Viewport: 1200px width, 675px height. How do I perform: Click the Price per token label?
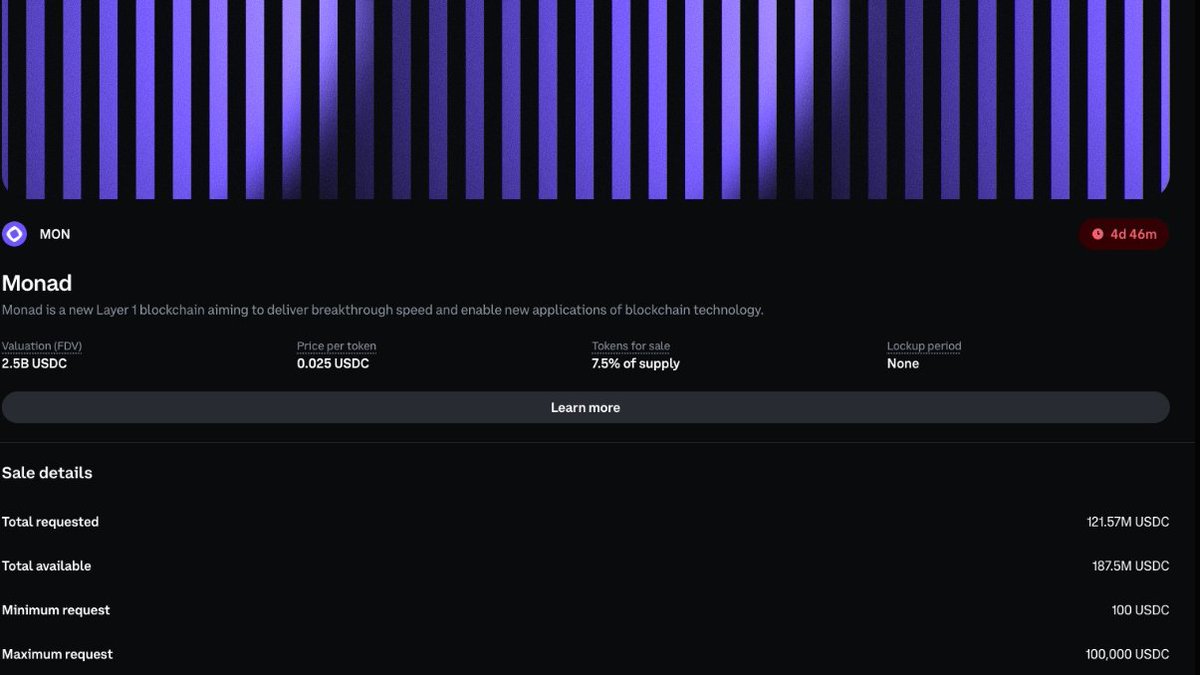pyautogui.click(x=336, y=346)
